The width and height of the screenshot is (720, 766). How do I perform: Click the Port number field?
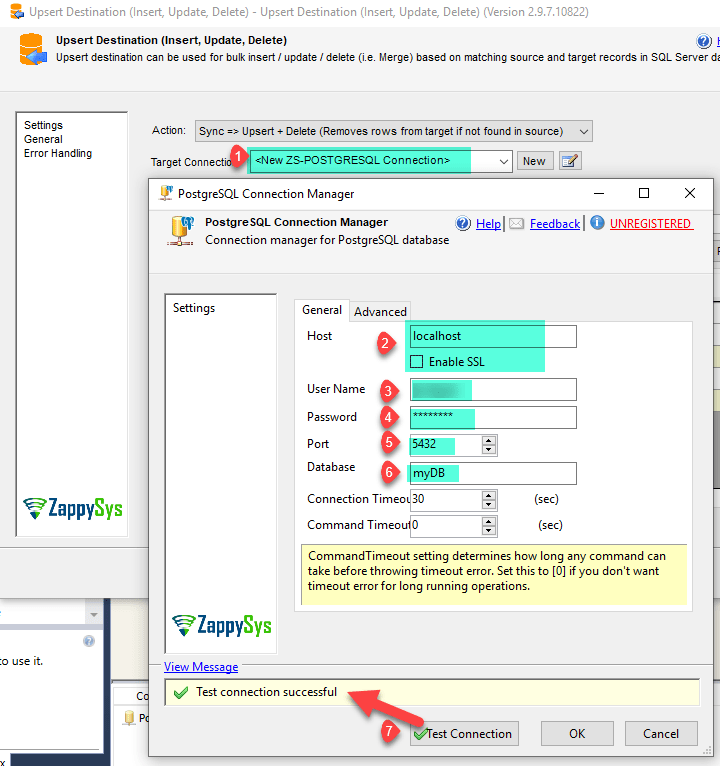(445, 445)
